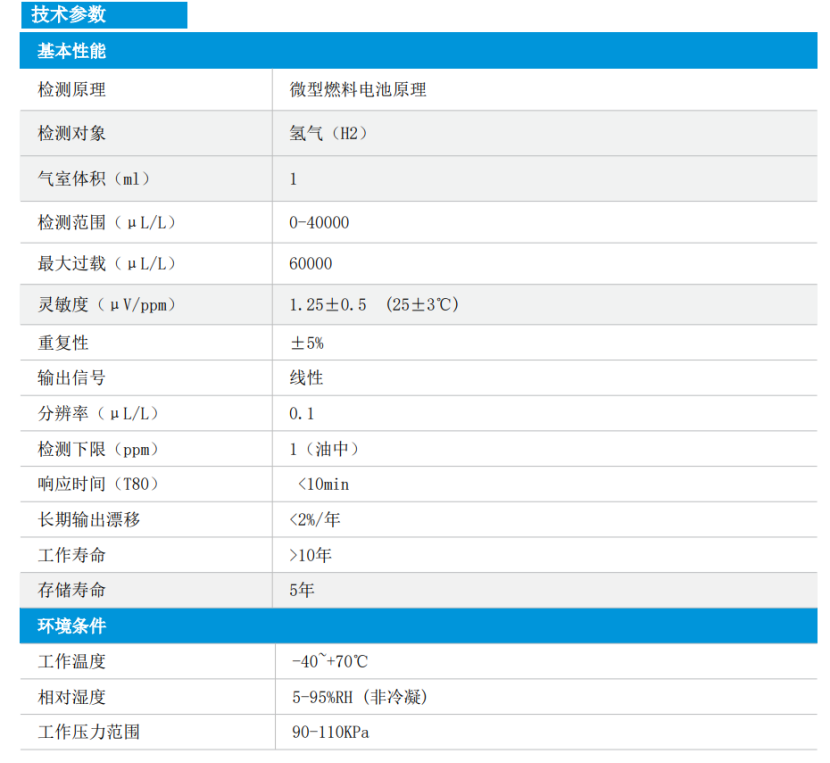Select the value 0-40000
Screen dimensions: 830x763
click(319, 222)
